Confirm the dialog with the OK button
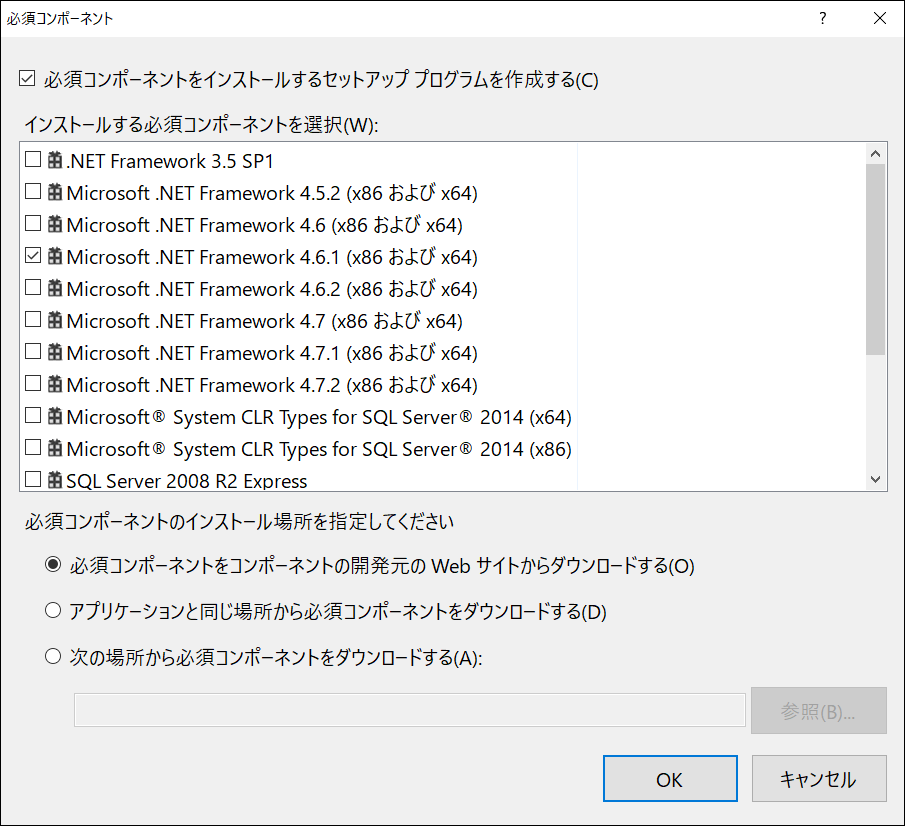The width and height of the screenshot is (905, 826). pos(670,778)
